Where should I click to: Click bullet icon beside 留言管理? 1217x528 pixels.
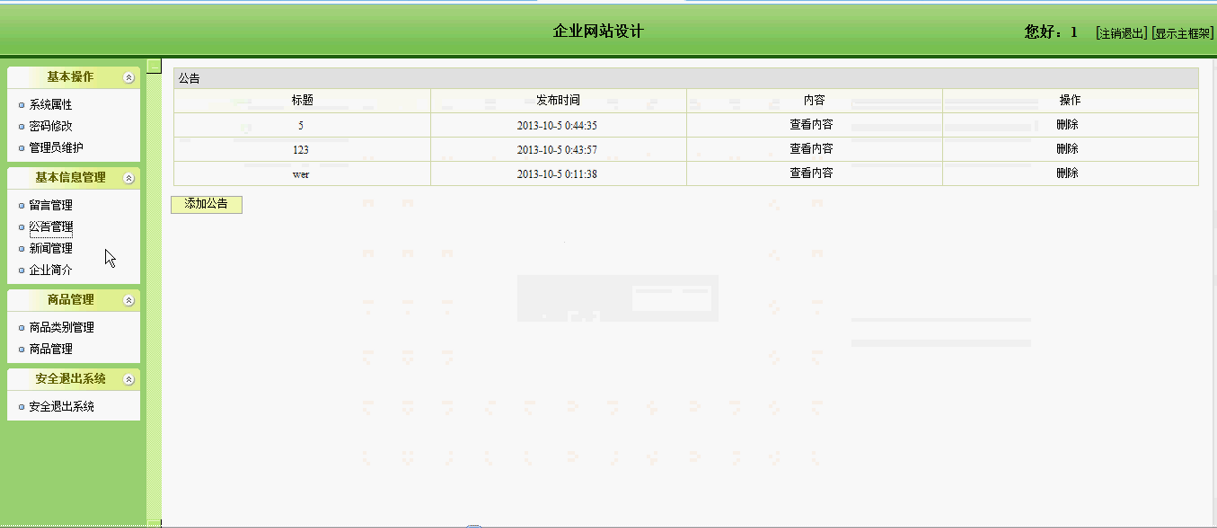click(x=21, y=206)
